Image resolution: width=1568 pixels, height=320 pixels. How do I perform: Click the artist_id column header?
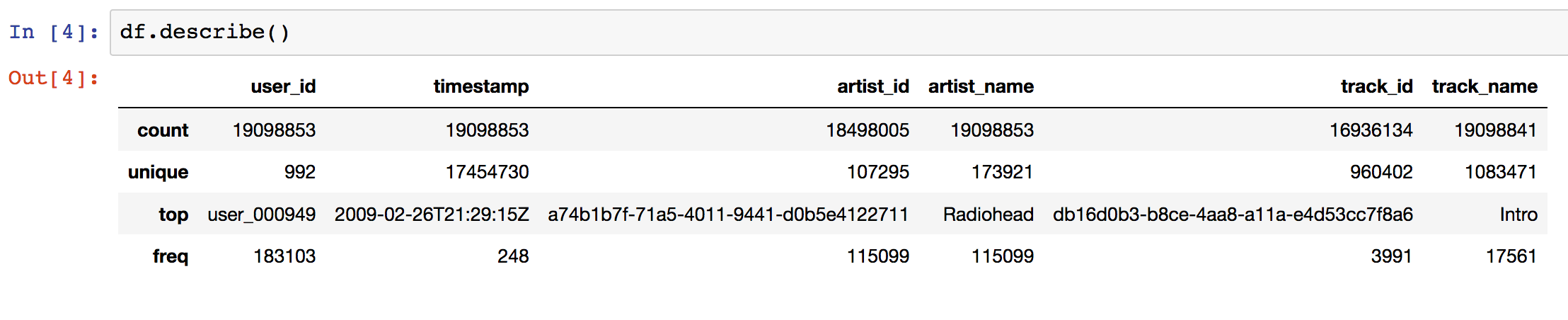(873, 86)
